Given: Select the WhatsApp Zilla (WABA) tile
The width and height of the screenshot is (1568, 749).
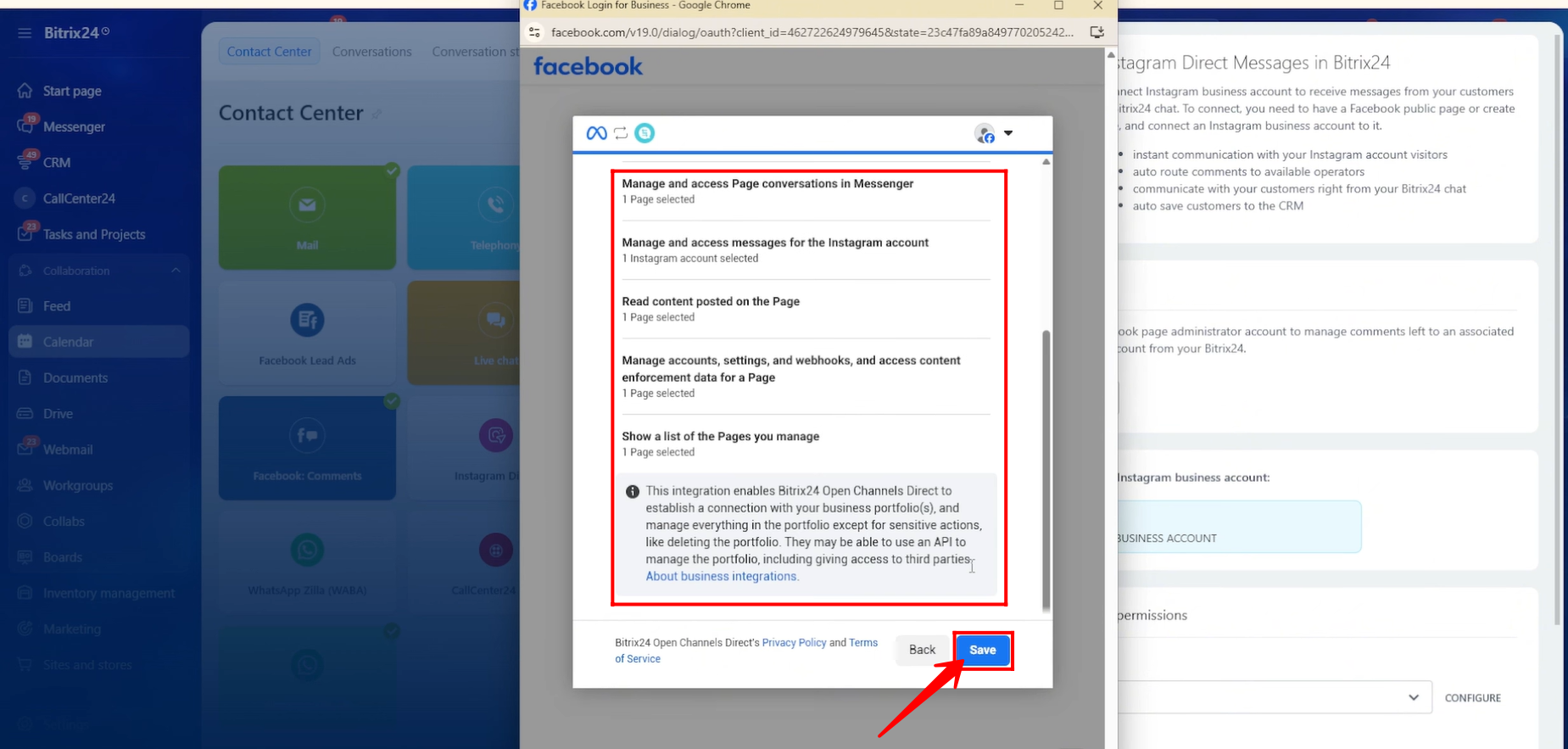Looking at the screenshot, I should (x=307, y=562).
